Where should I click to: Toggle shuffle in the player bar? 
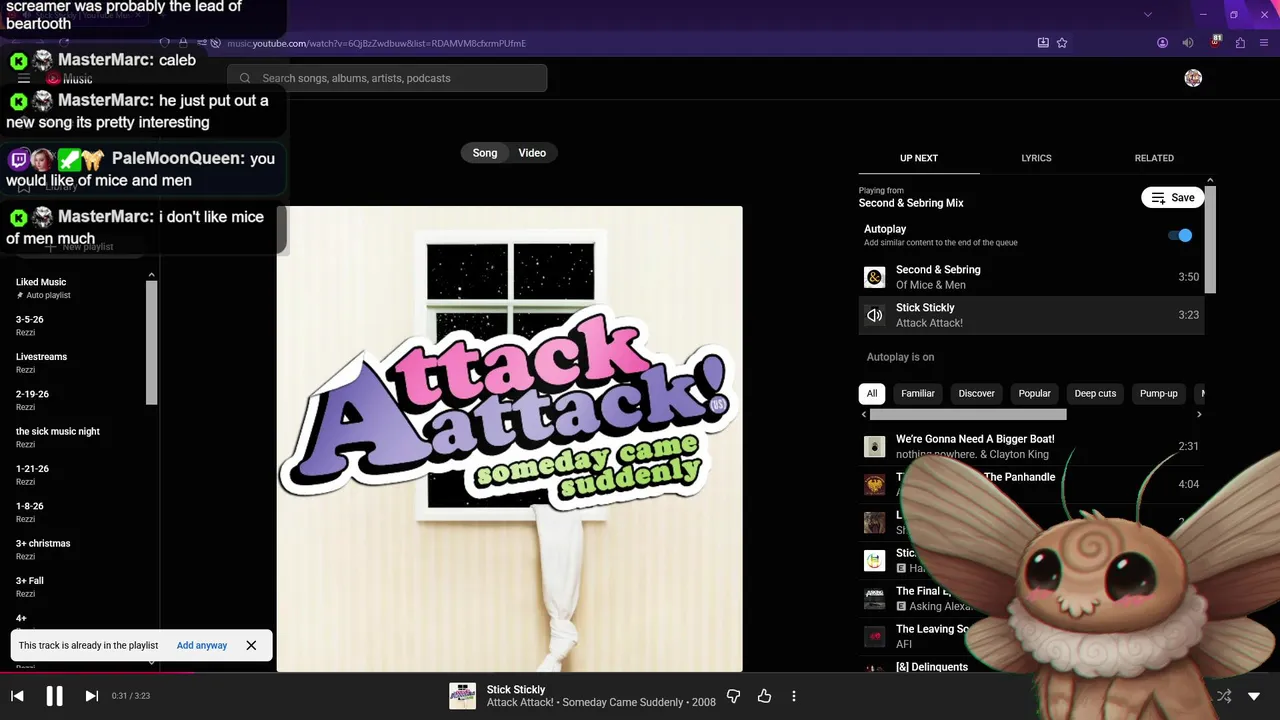point(1224,696)
